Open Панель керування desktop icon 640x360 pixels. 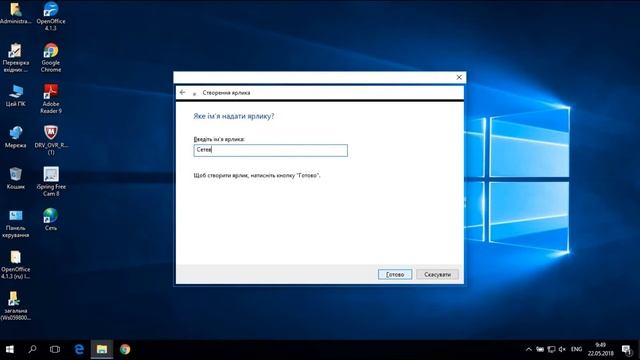(x=16, y=223)
